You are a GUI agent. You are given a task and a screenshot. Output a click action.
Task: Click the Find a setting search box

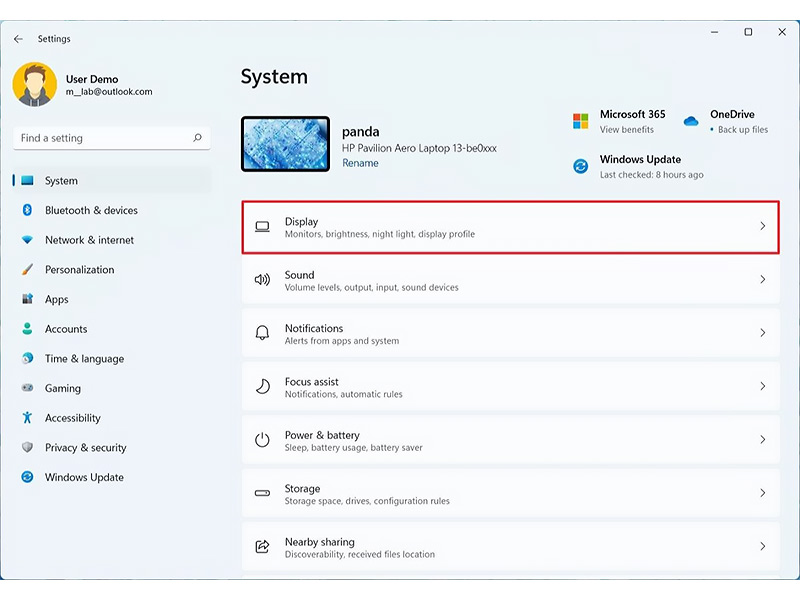(x=112, y=138)
